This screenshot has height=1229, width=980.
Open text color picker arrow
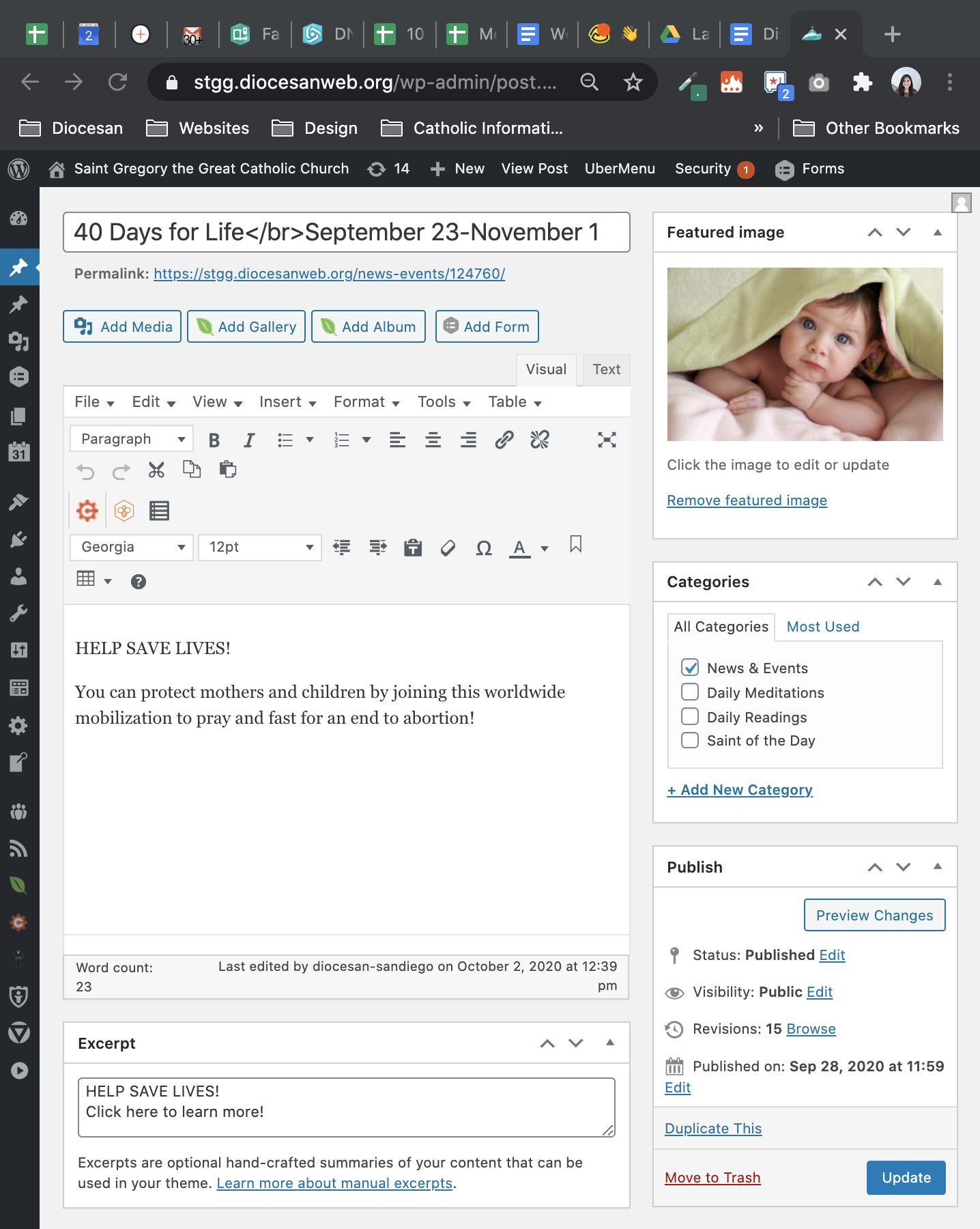pos(545,548)
